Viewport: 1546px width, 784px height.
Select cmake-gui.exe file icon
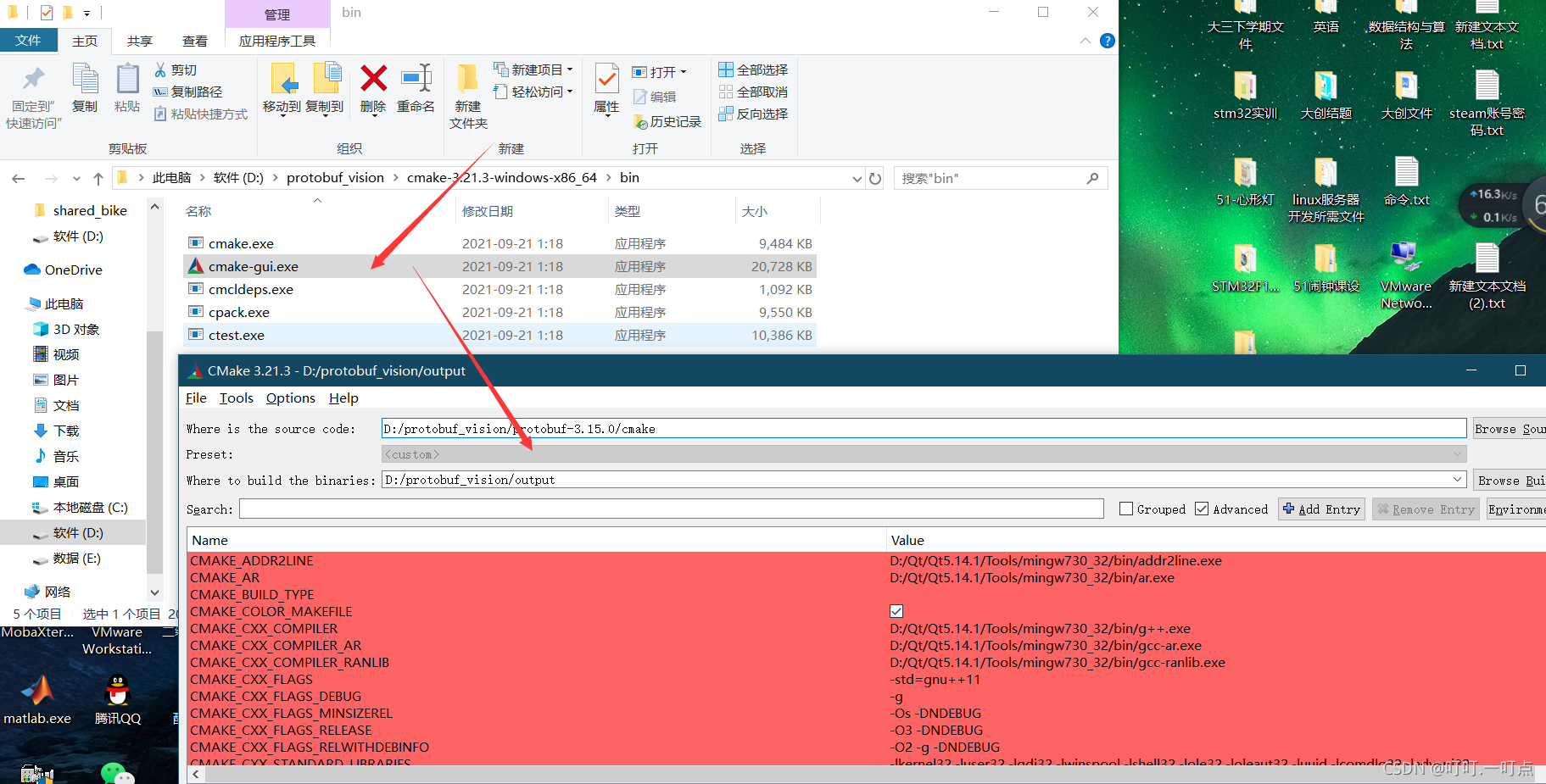coord(196,266)
